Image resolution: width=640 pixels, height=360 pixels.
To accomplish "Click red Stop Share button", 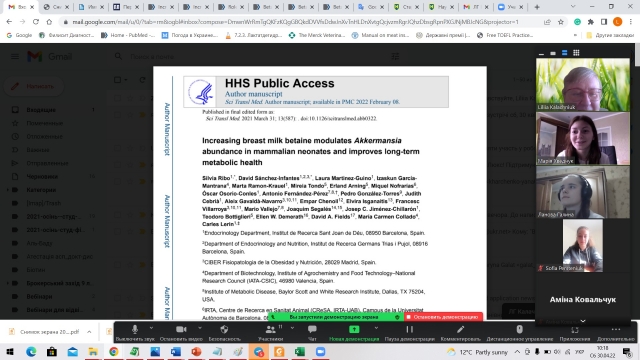I will coord(443,317).
